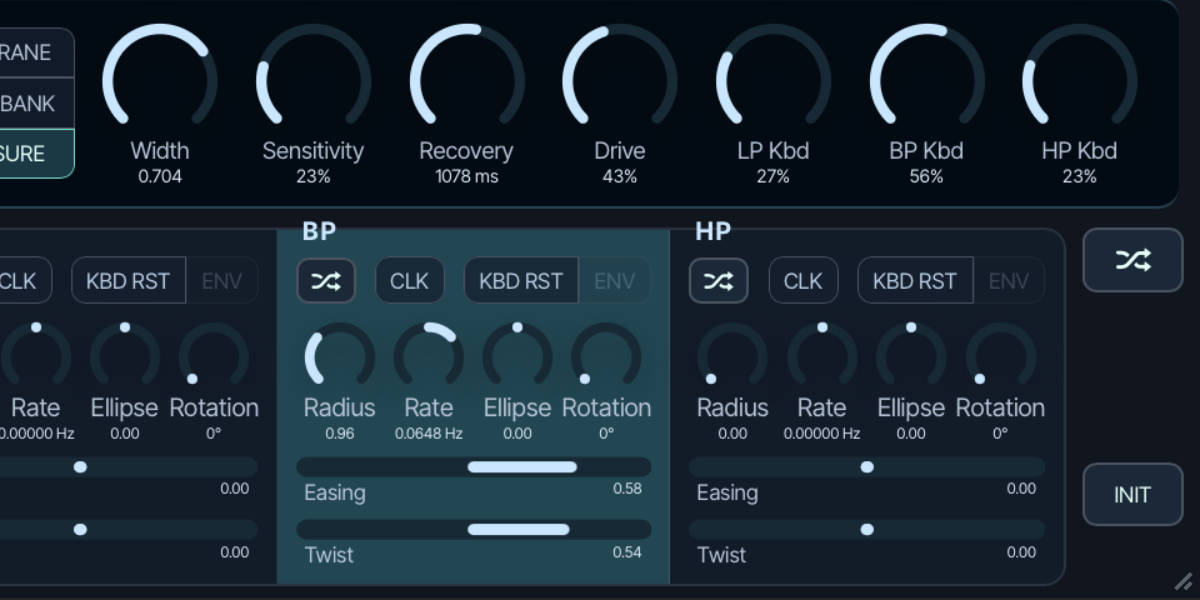Click the left section Rotation knob

(214, 356)
